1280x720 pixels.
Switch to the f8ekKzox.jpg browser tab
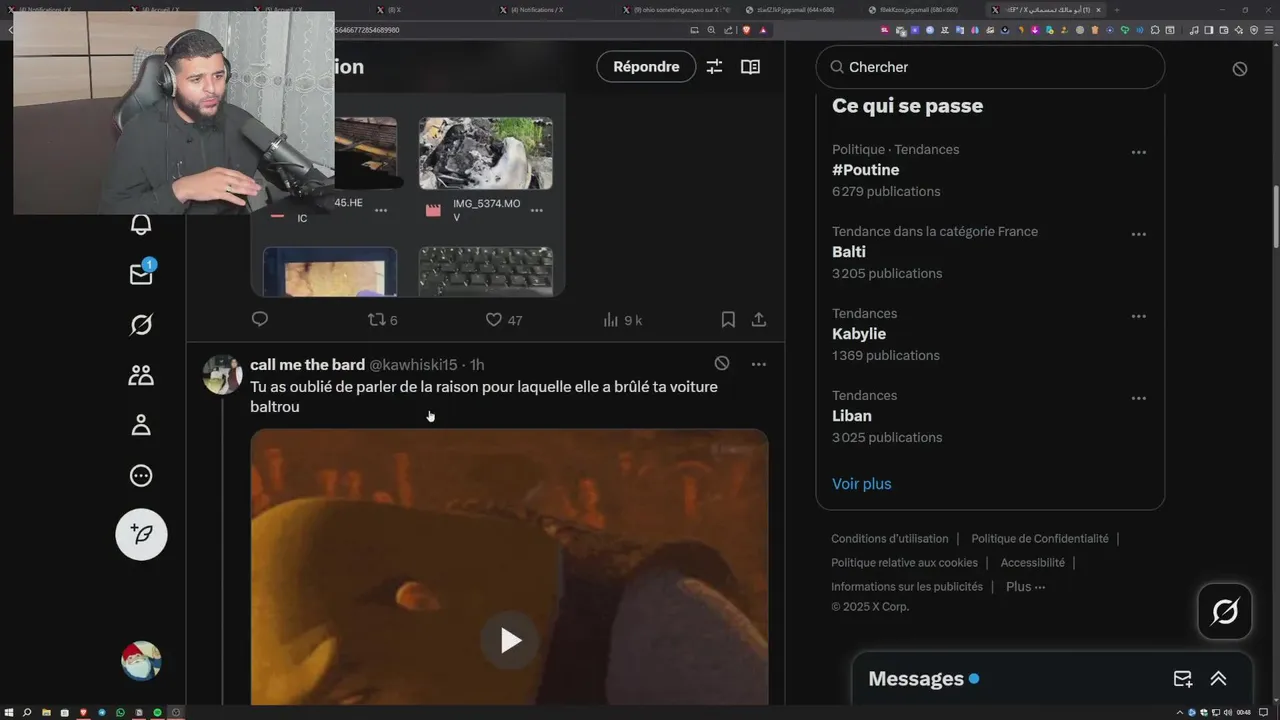[x=920, y=9]
